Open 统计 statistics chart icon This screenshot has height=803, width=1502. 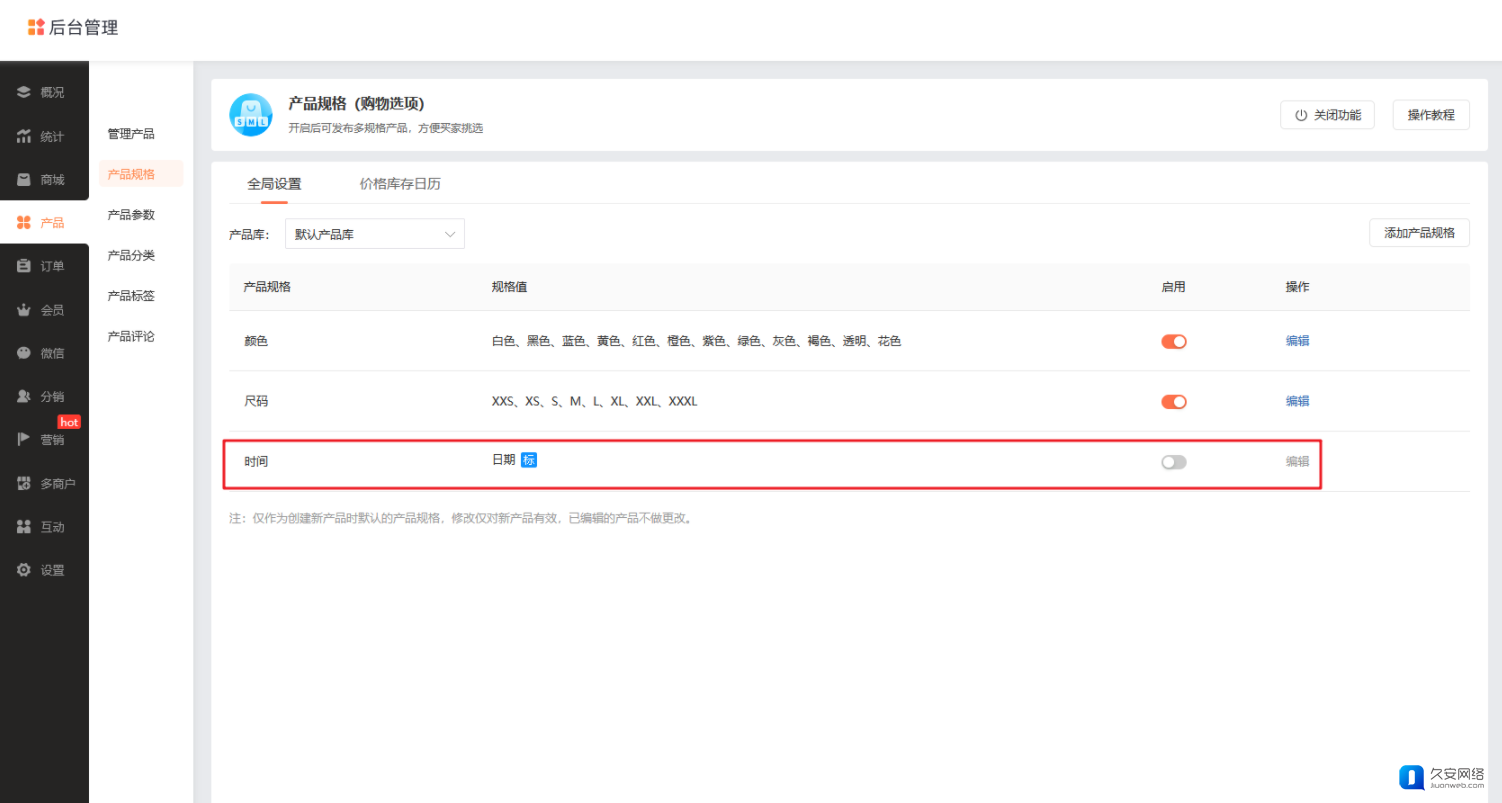pyautogui.click(x=24, y=136)
